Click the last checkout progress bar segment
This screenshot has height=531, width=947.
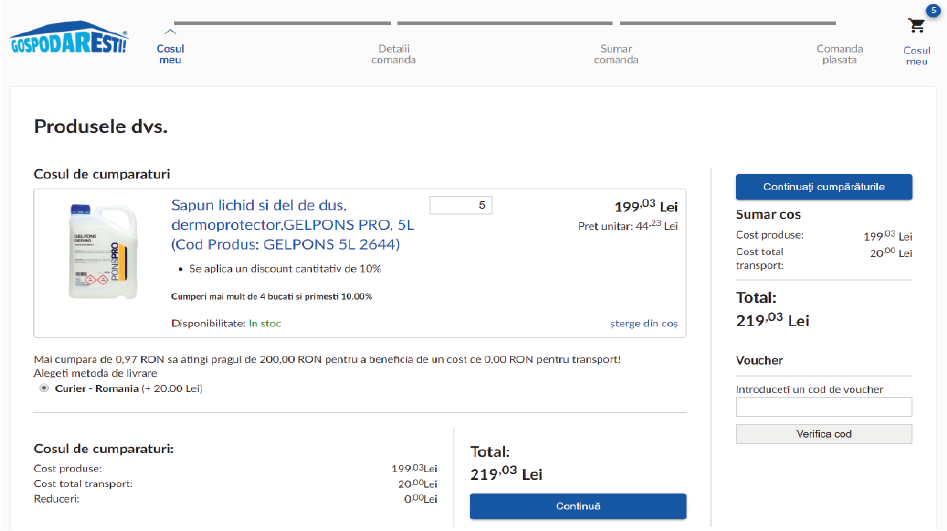pos(727,23)
